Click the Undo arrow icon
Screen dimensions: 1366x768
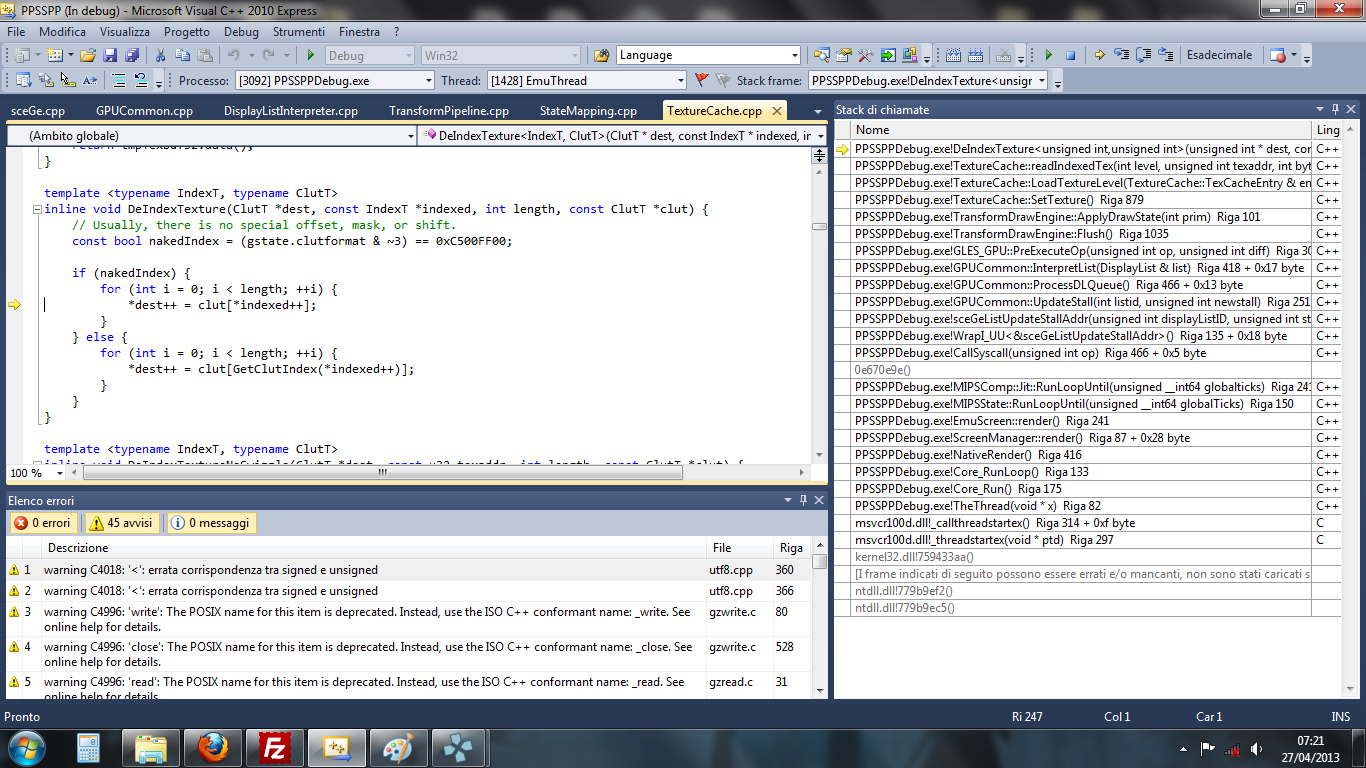pyautogui.click(x=233, y=55)
